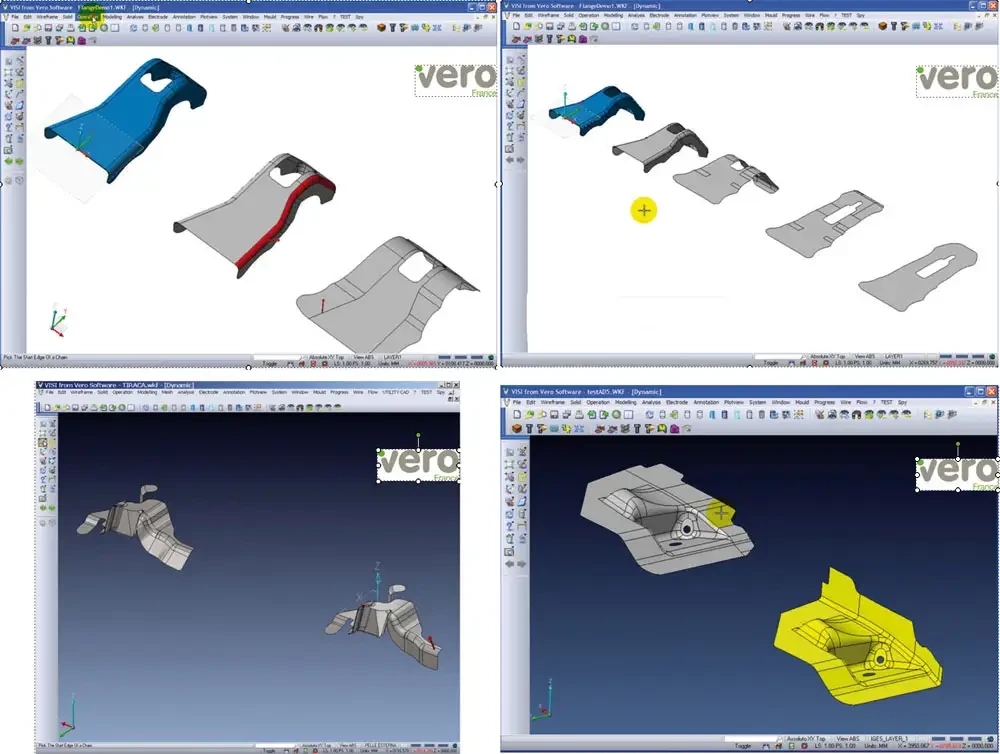
Task: Click Toggle in five-part FlangeDemo1 status bar
Action: (x=770, y=363)
